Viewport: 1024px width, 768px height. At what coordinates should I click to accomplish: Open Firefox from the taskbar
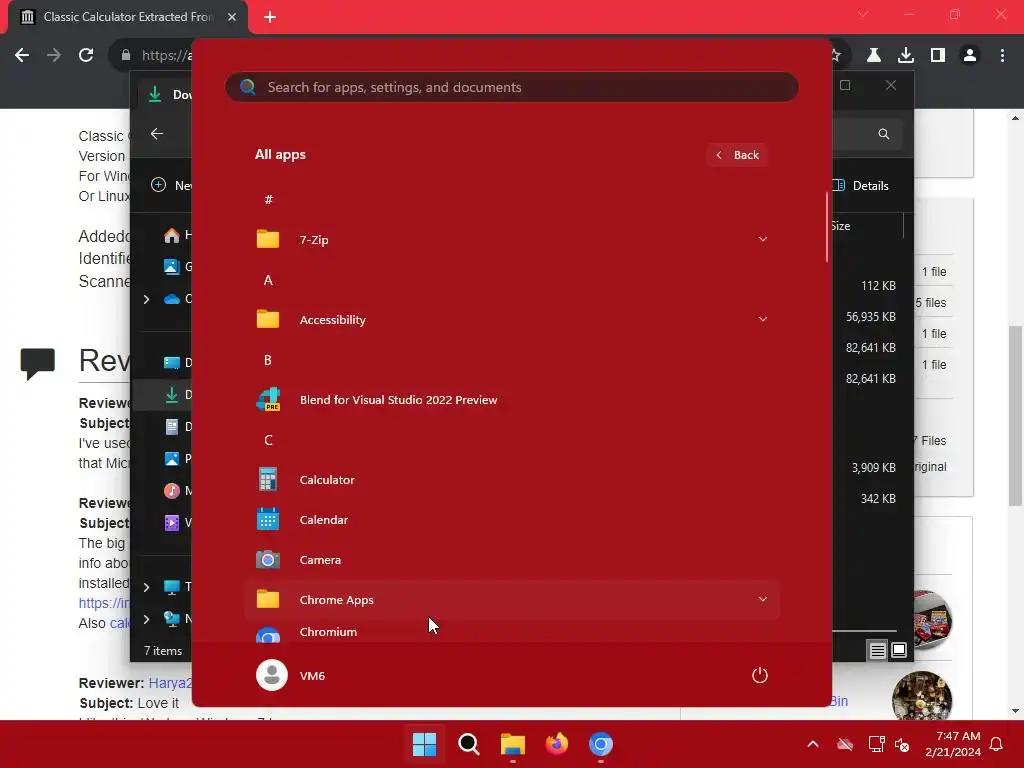click(x=556, y=744)
